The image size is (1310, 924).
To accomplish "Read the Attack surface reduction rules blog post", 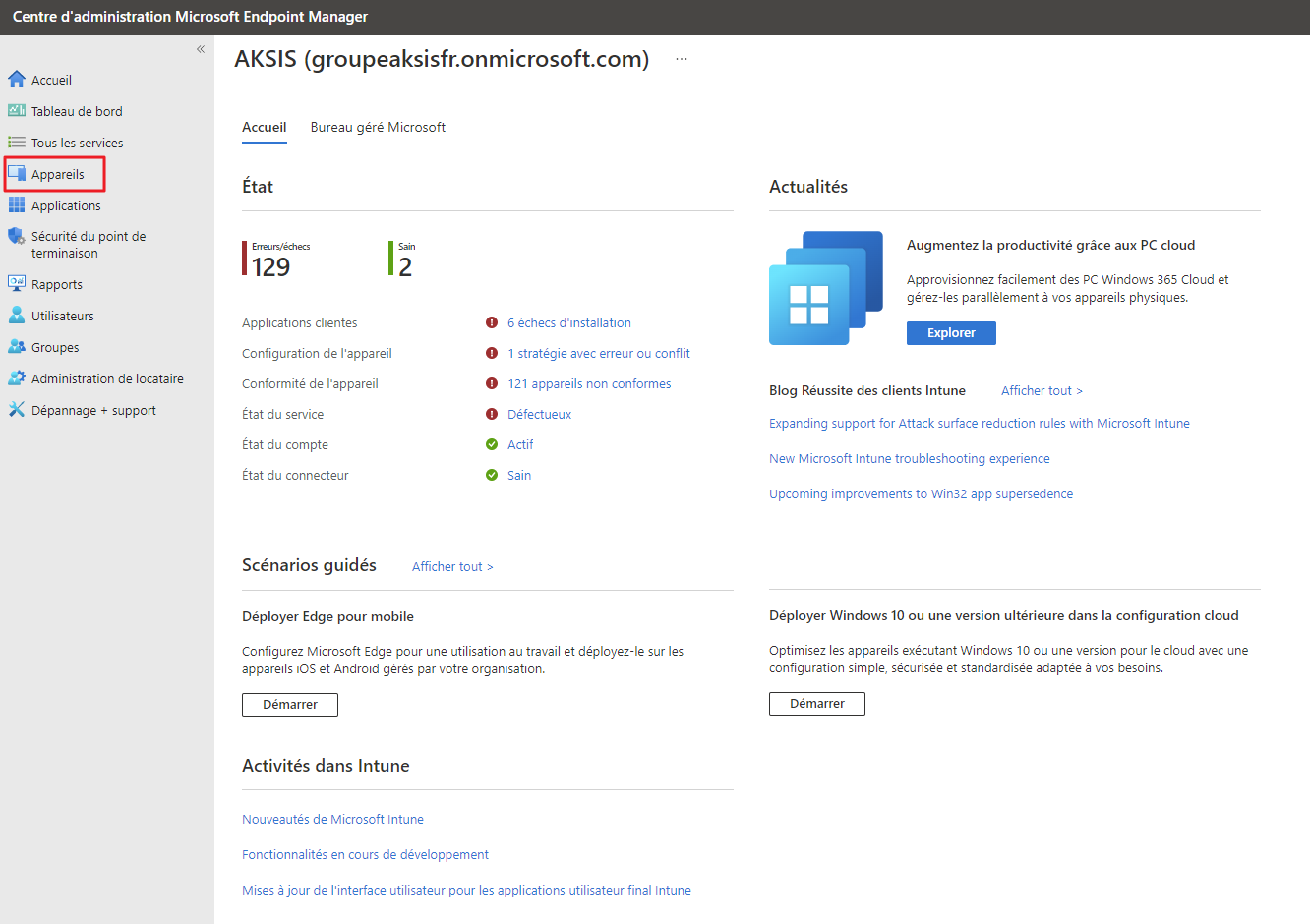I will point(980,423).
